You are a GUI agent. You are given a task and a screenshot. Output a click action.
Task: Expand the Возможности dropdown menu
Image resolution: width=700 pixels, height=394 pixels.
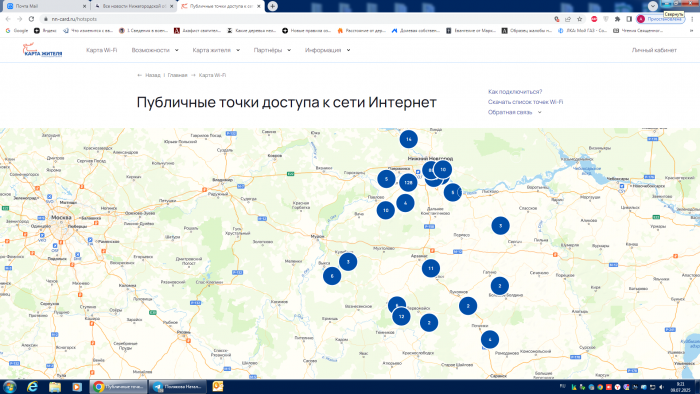tap(155, 50)
